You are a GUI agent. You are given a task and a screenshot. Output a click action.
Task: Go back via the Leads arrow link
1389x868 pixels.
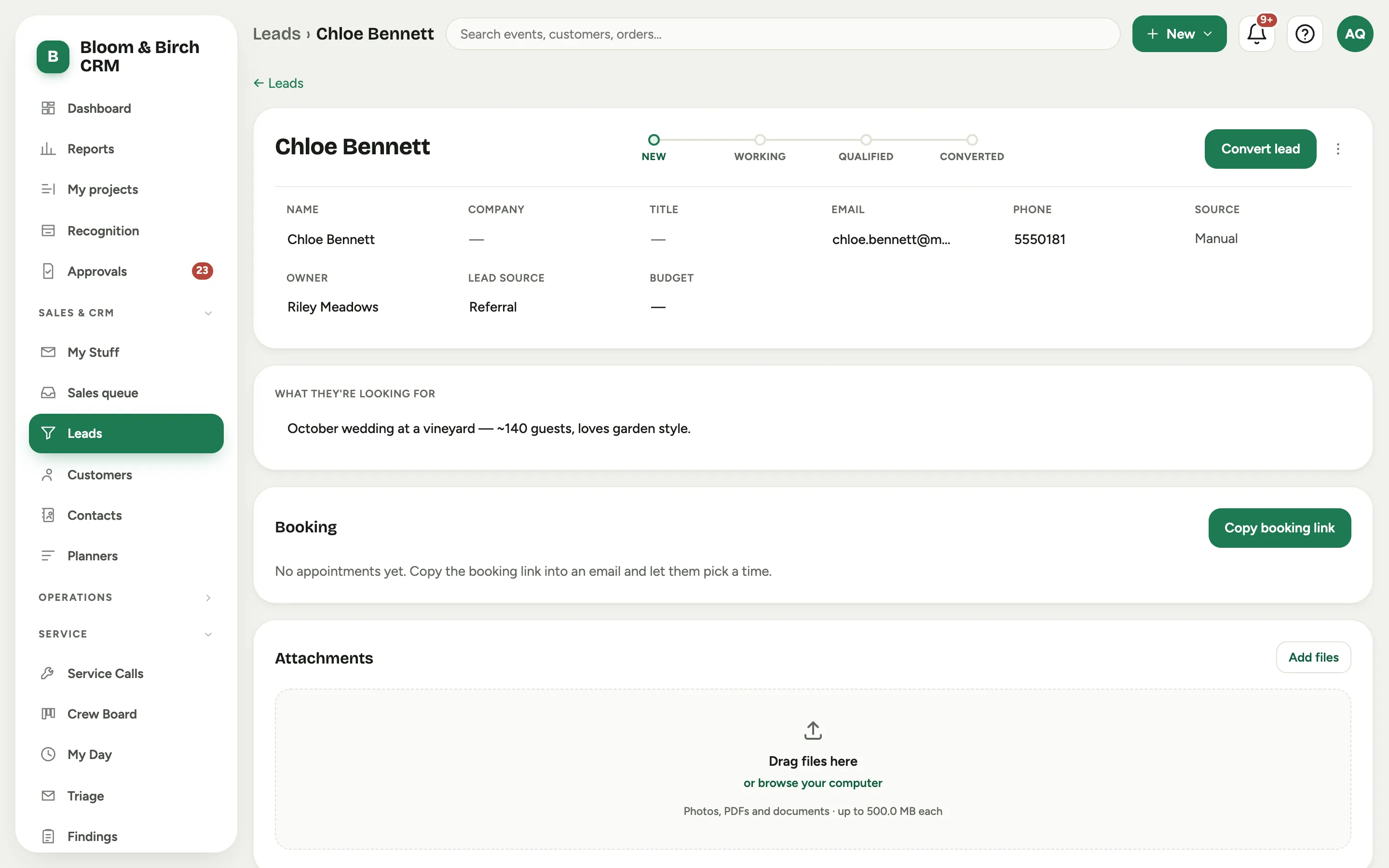click(278, 83)
